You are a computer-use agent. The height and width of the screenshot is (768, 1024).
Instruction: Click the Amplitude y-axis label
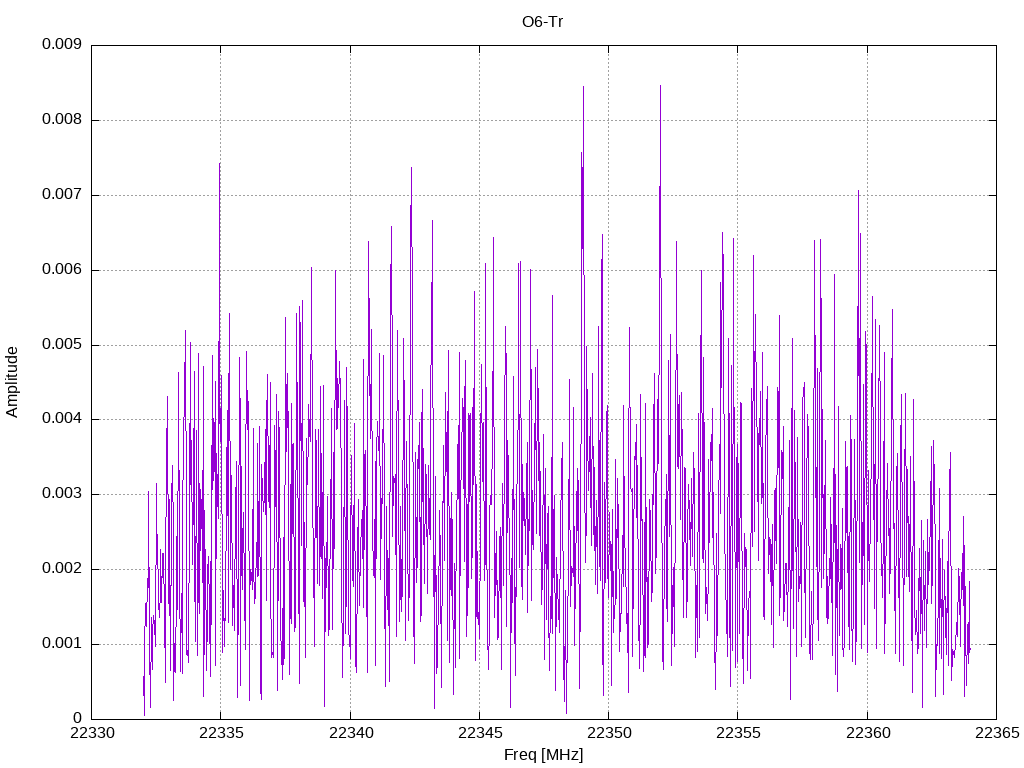(x=12, y=382)
